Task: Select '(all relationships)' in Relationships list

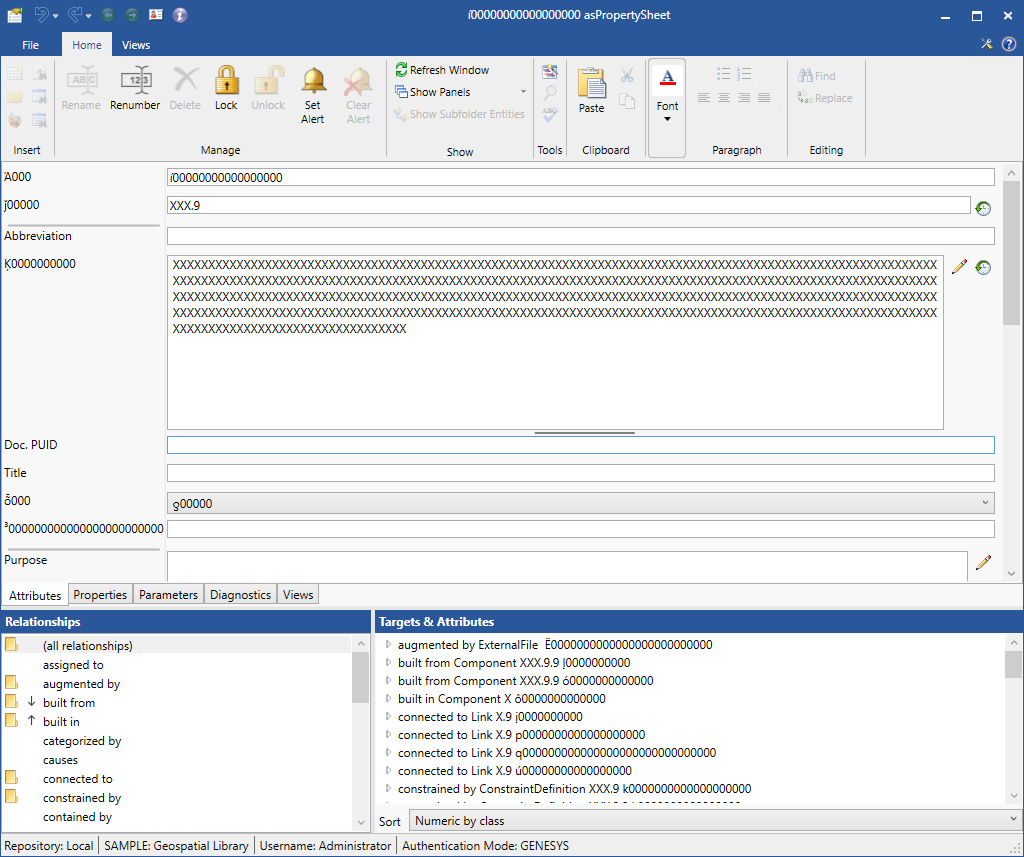Action: point(87,646)
